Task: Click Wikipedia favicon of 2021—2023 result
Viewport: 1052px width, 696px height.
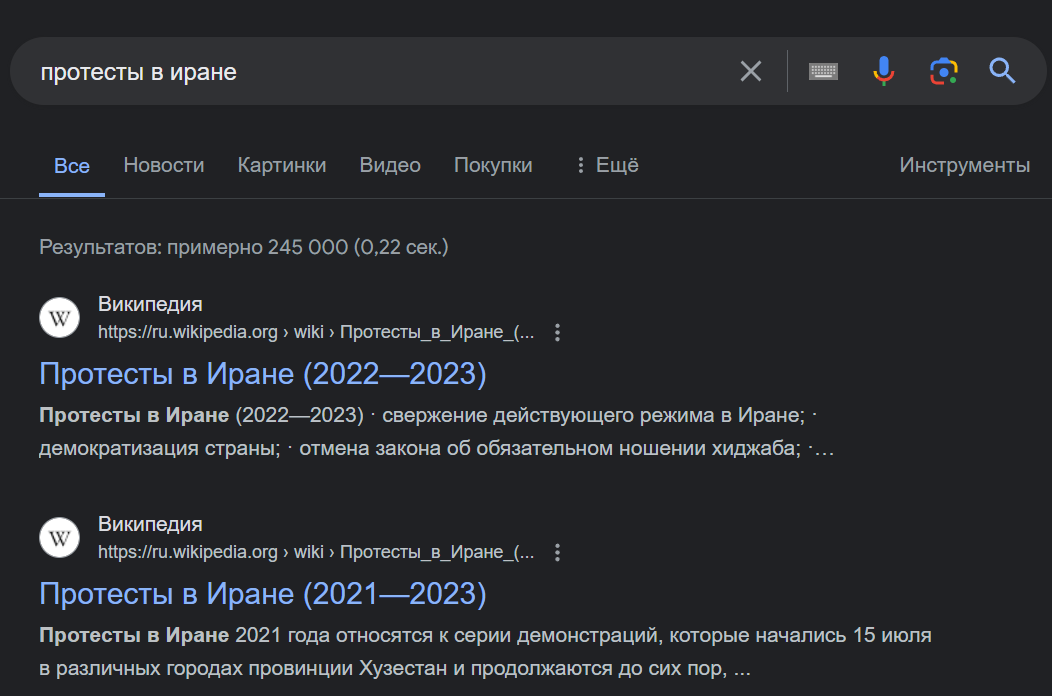Action: (59, 538)
